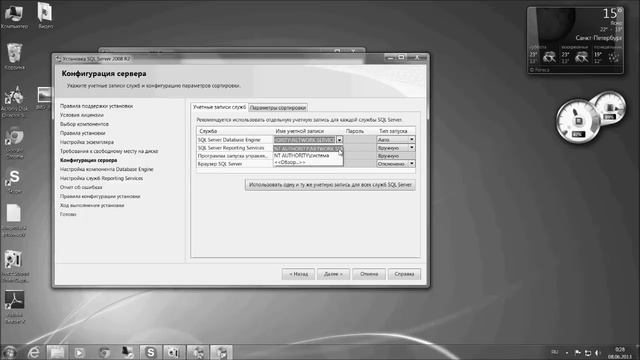Open the Корзина recycle bin icon
Image resolution: width=640 pixels, height=360 pixels.
[15, 56]
